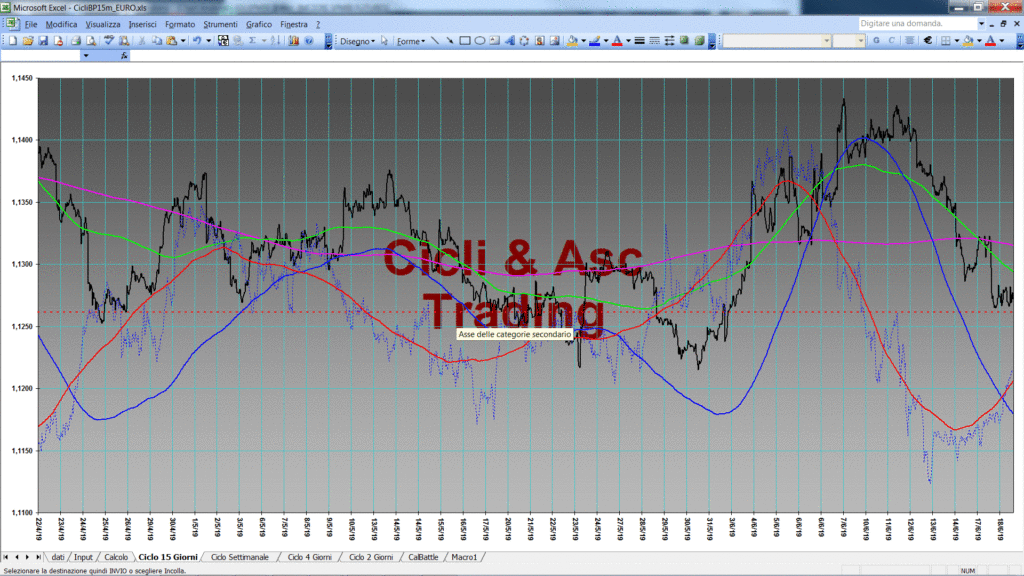Select the Rectangle drawing tool

pos(465,41)
